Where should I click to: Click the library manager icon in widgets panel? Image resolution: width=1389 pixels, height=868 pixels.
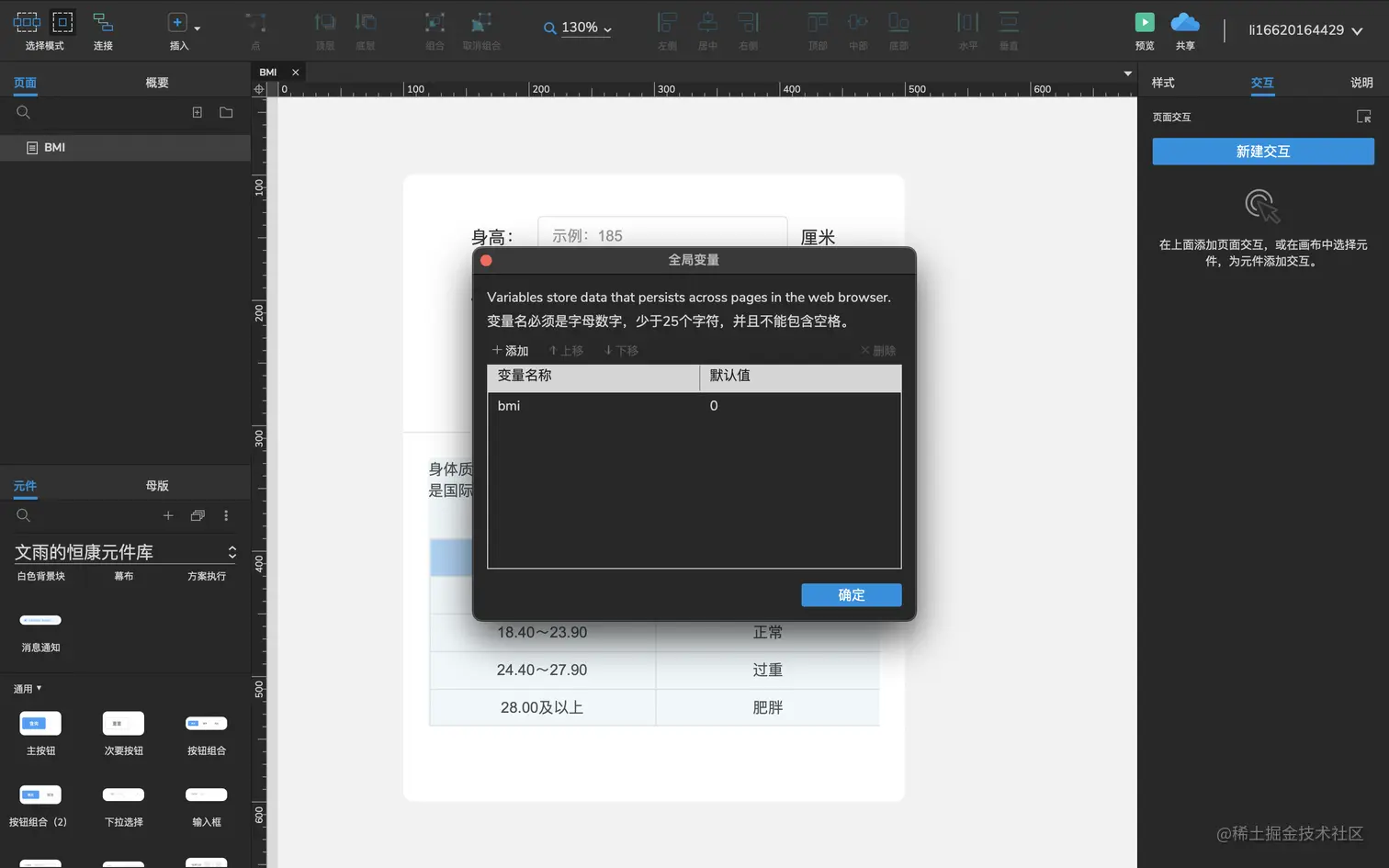click(198, 515)
